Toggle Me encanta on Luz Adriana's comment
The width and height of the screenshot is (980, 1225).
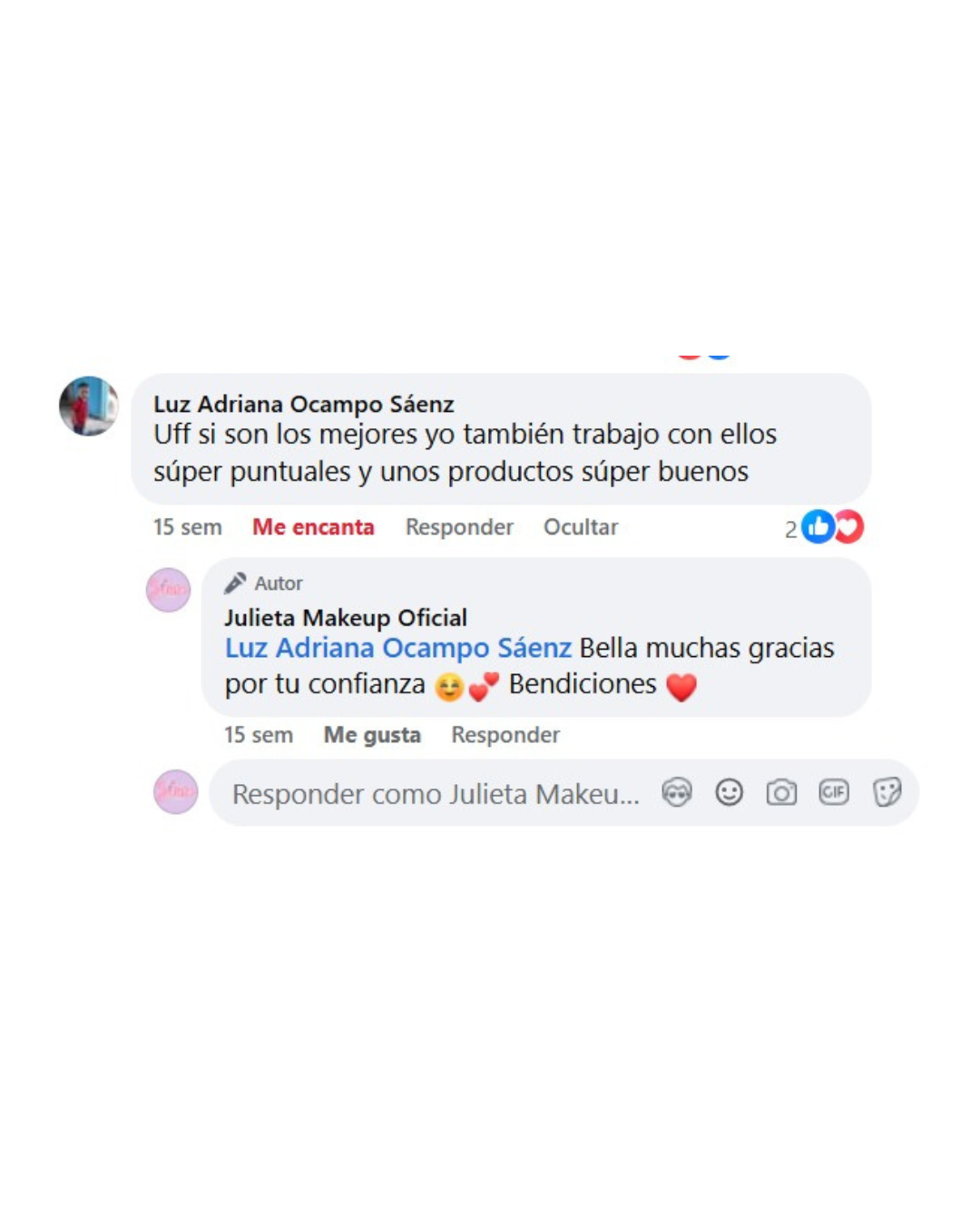(x=313, y=527)
